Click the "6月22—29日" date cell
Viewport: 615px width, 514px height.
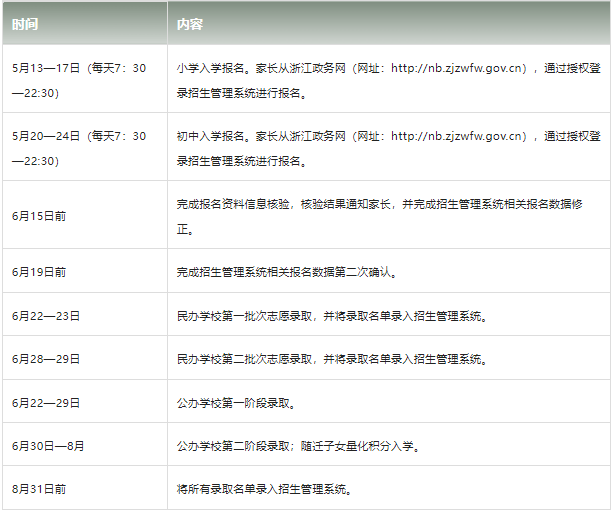click(46, 403)
